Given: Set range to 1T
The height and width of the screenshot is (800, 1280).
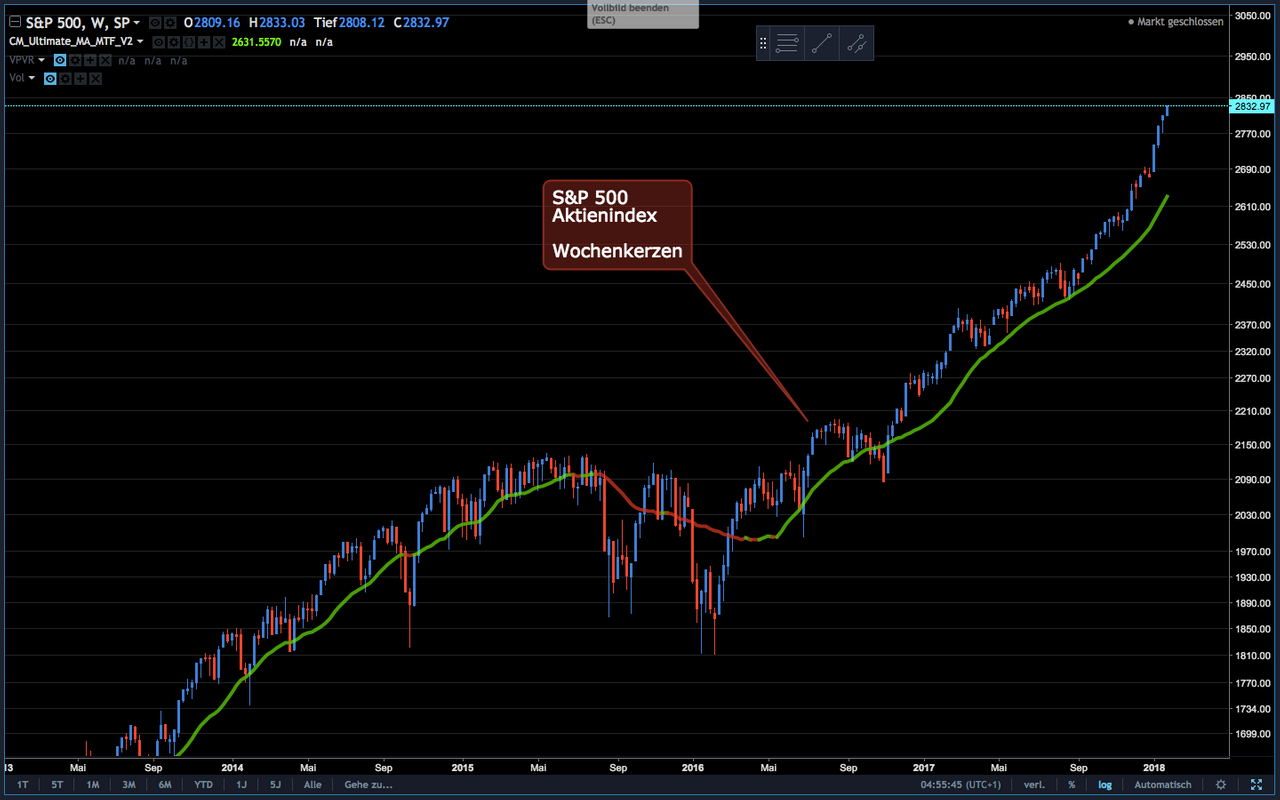Looking at the screenshot, I should [x=22, y=785].
